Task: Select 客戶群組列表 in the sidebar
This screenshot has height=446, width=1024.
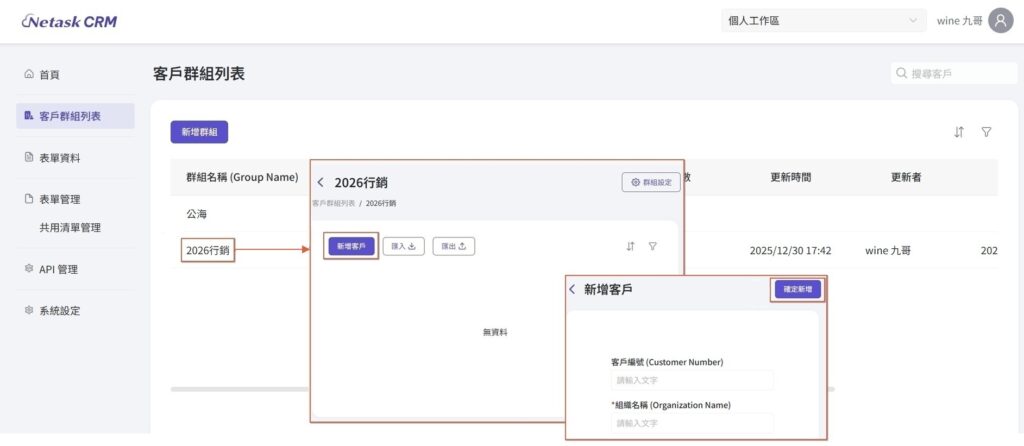Action: tap(70, 116)
